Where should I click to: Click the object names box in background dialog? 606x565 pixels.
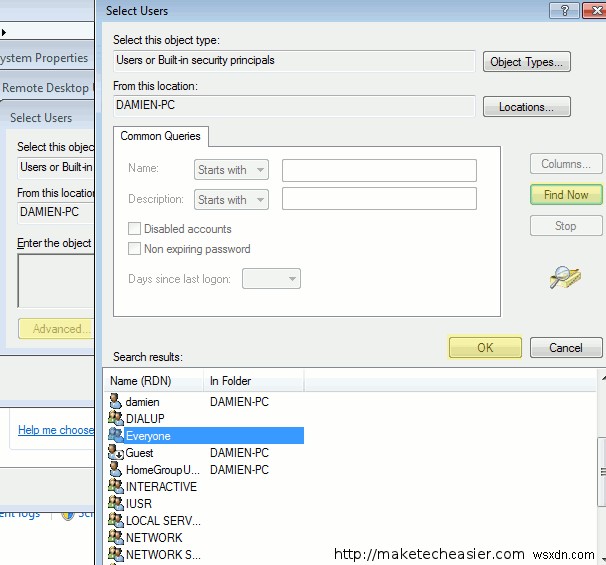(x=56, y=281)
